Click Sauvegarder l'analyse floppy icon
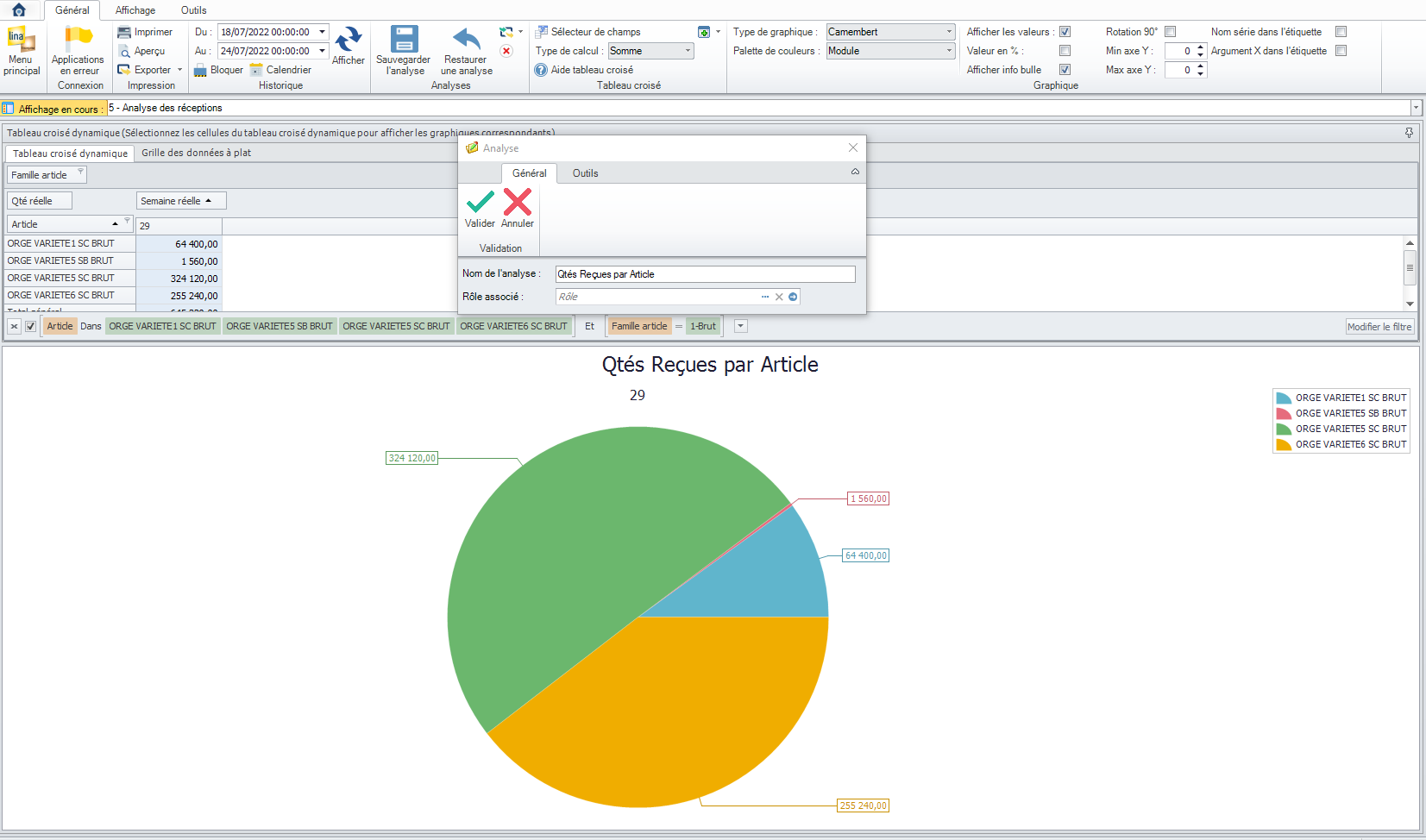 coord(404,39)
